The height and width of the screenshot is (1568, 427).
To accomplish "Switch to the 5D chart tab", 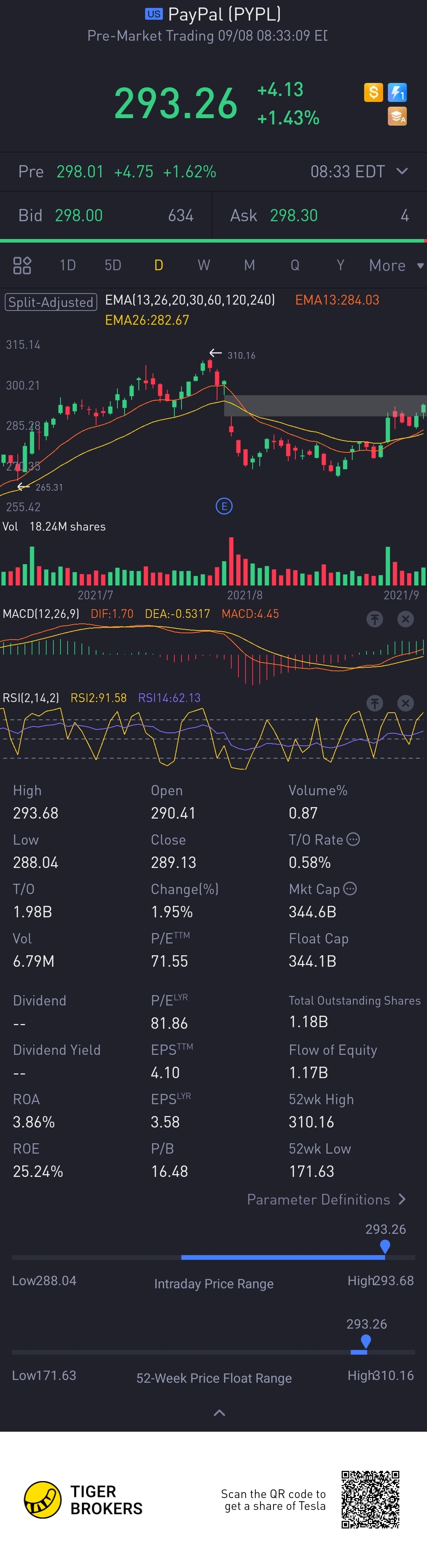I will tap(113, 265).
